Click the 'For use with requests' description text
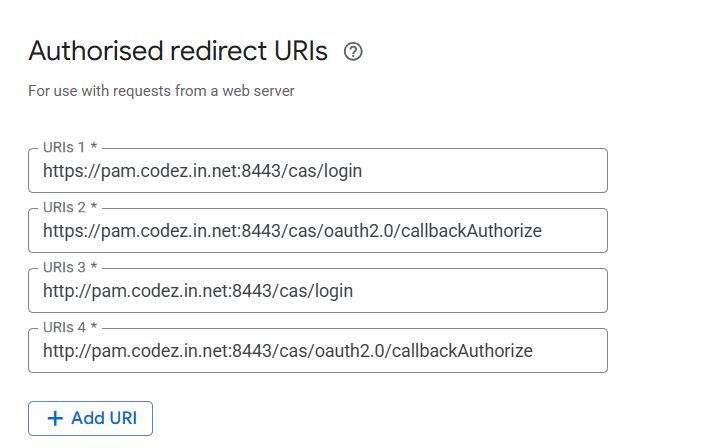This screenshot has width=709, height=448. [x=161, y=92]
